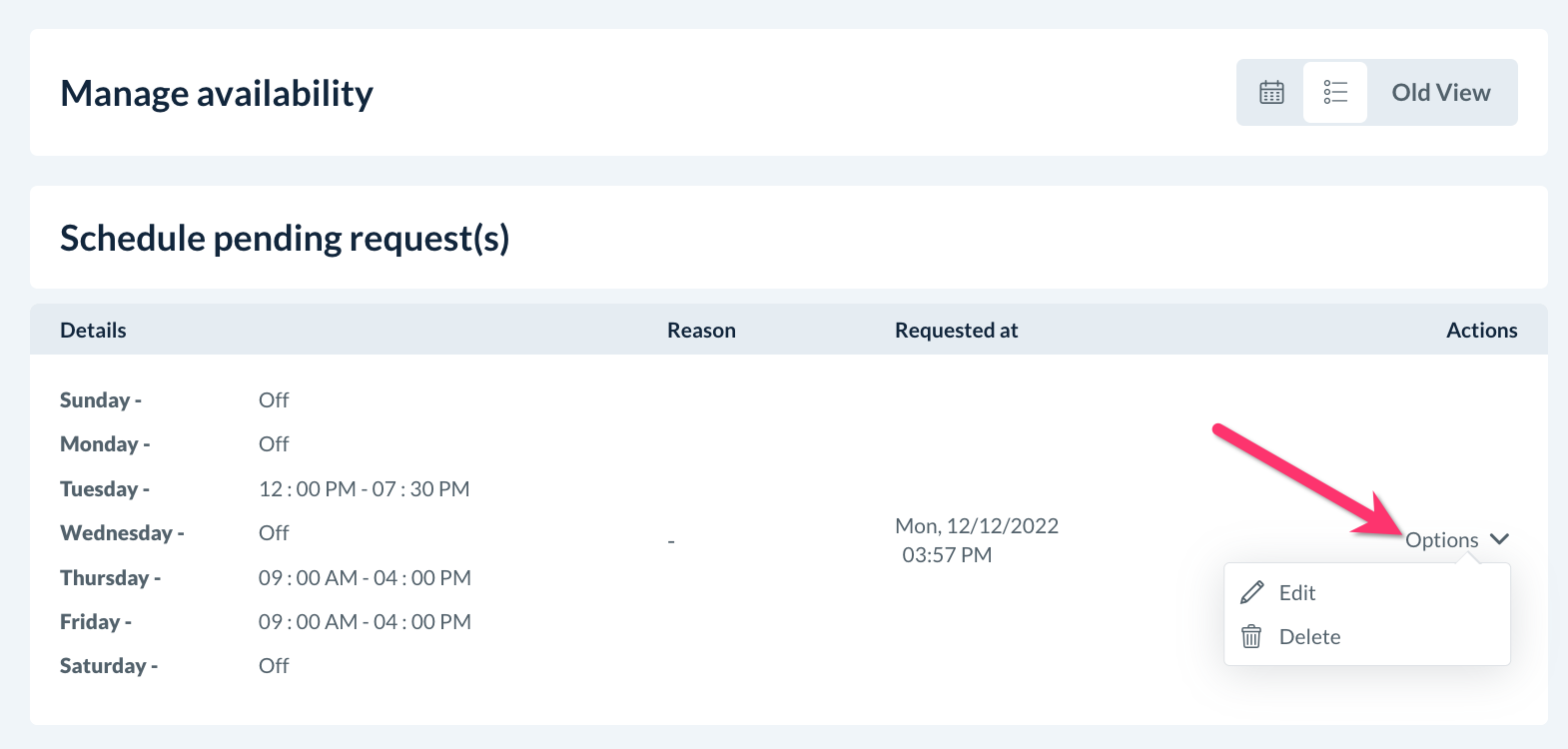Switch to the calendar view icon

[1271, 93]
